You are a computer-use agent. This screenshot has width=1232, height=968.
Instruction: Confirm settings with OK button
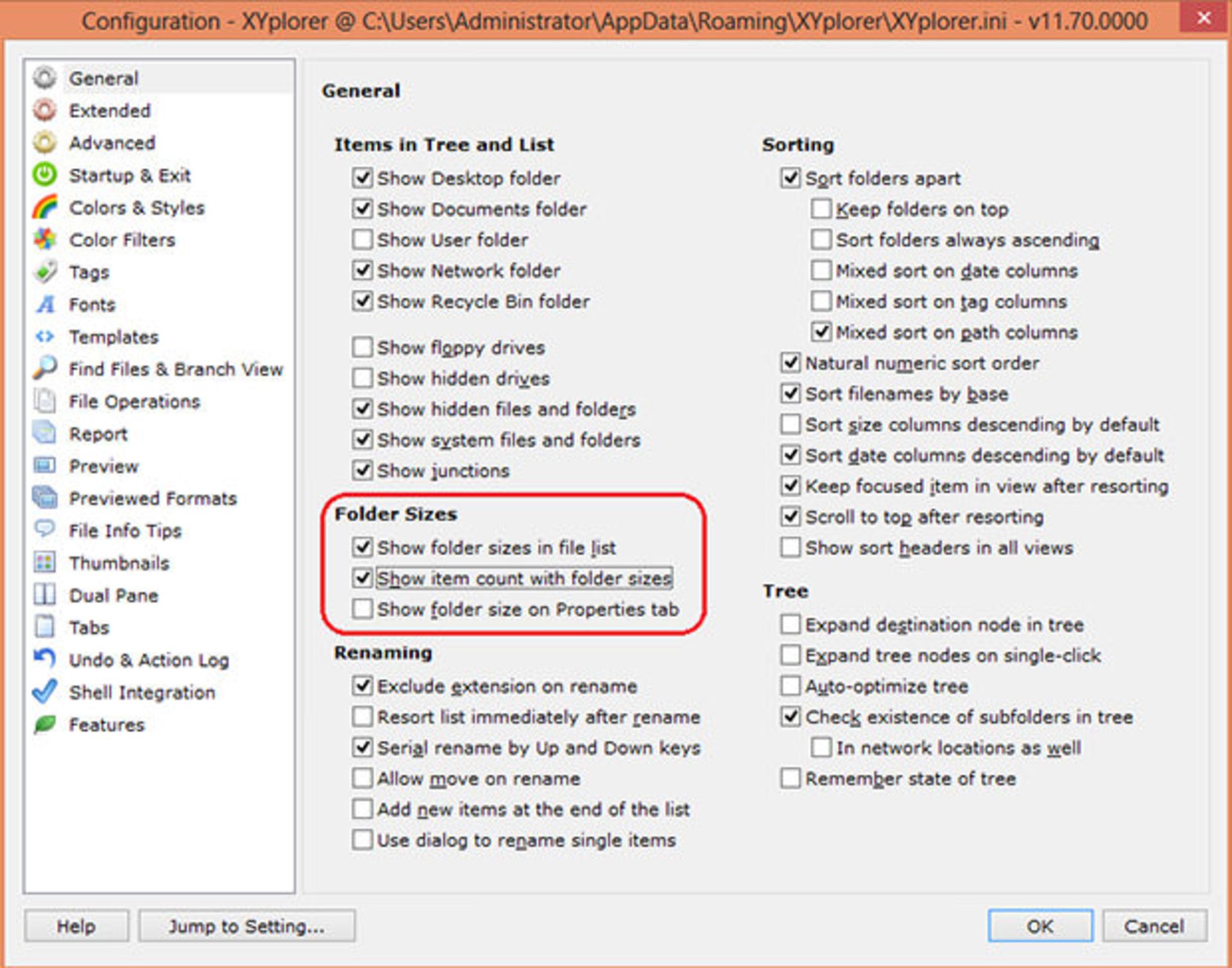tap(1040, 926)
